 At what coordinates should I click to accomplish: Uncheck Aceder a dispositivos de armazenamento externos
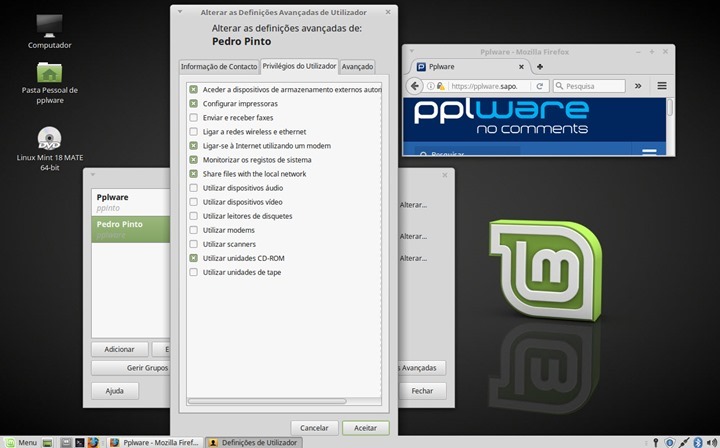tap(193, 90)
